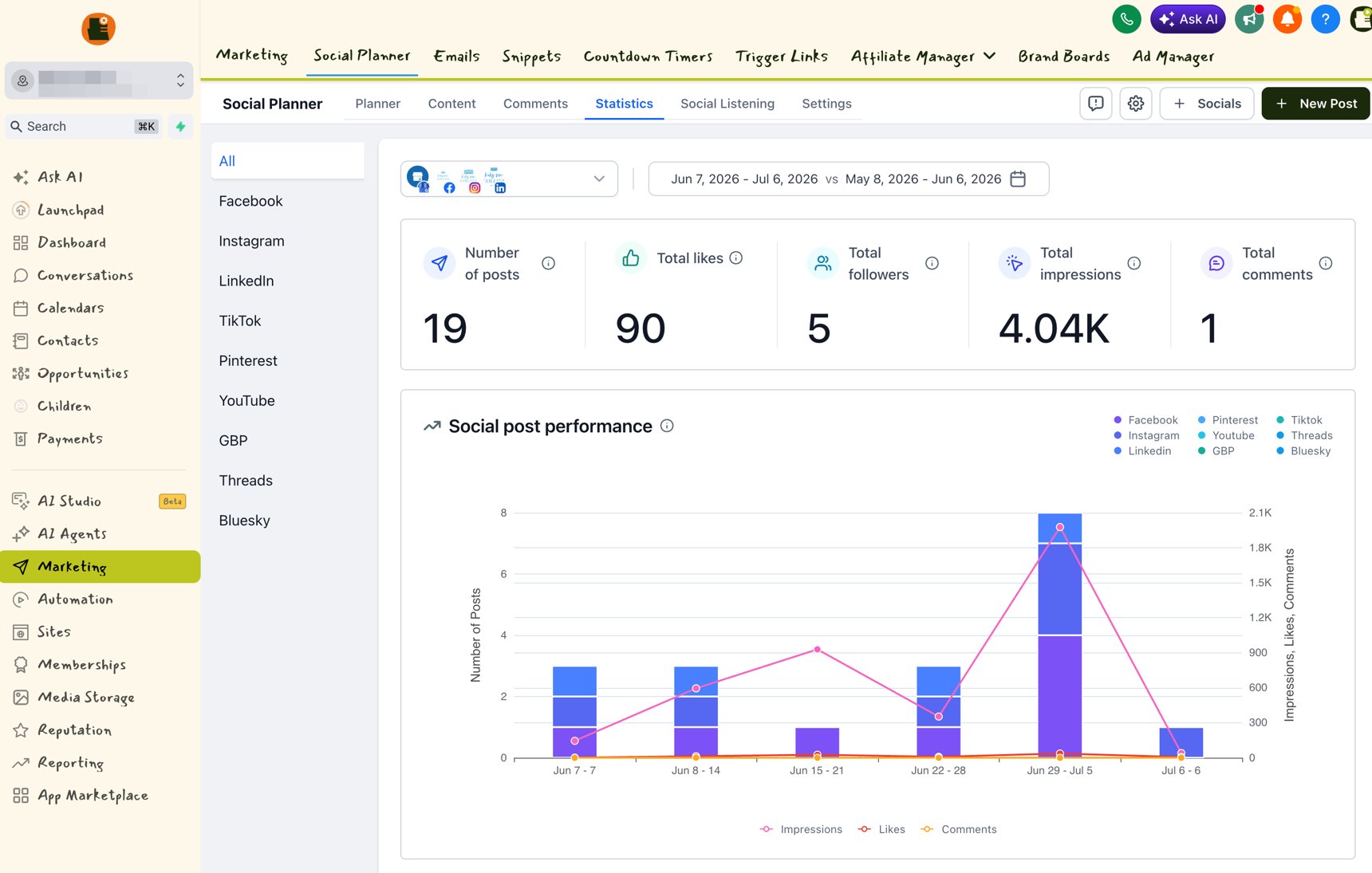Viewport: 1372px width, 873px height.
Task: Go to Dashboard in the sidebar
Action: click(61, 242)
